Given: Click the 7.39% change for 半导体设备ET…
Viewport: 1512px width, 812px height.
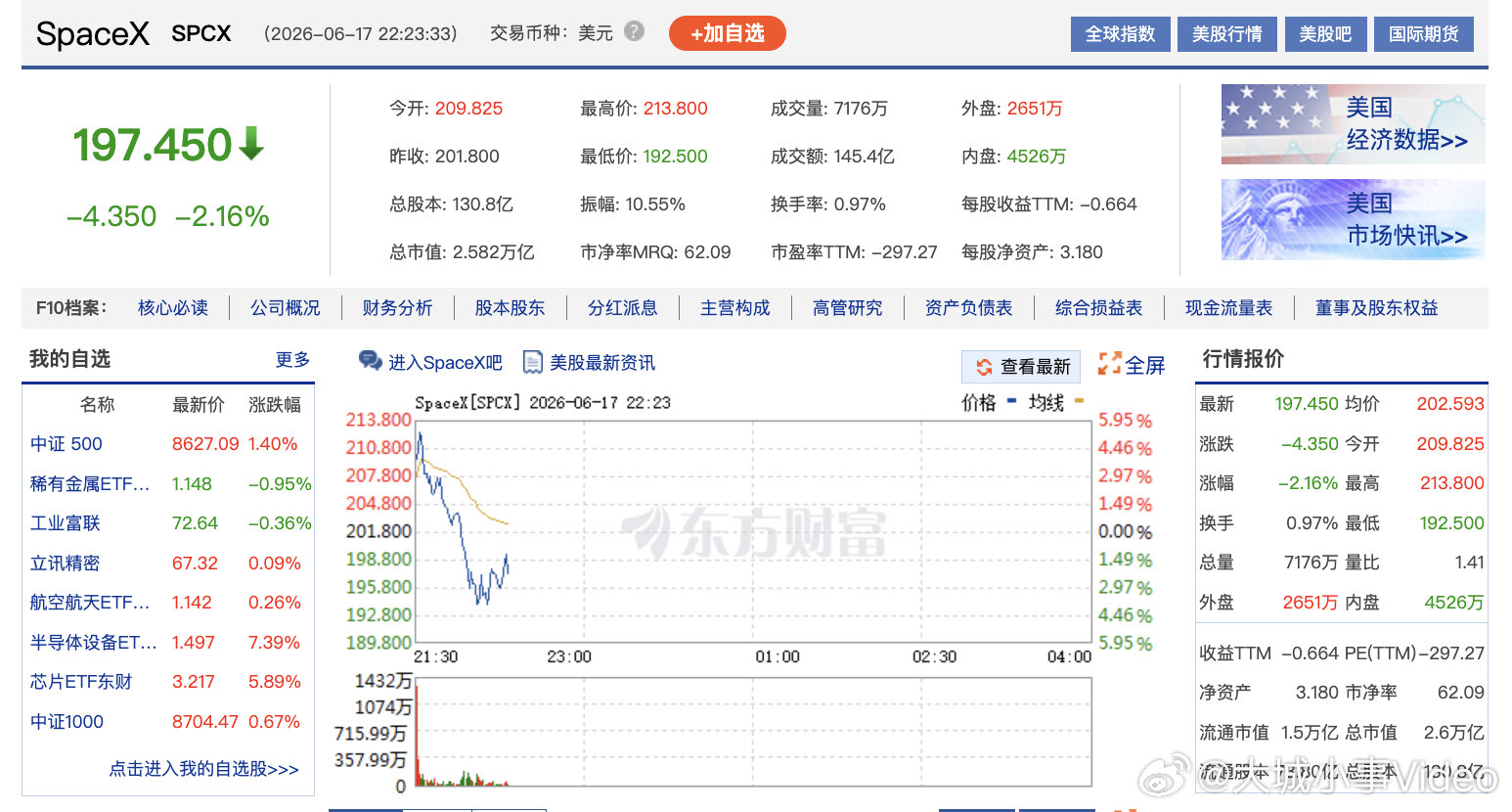Looking at the screenshot, I should pyautogui.click(x=274, y=643).
